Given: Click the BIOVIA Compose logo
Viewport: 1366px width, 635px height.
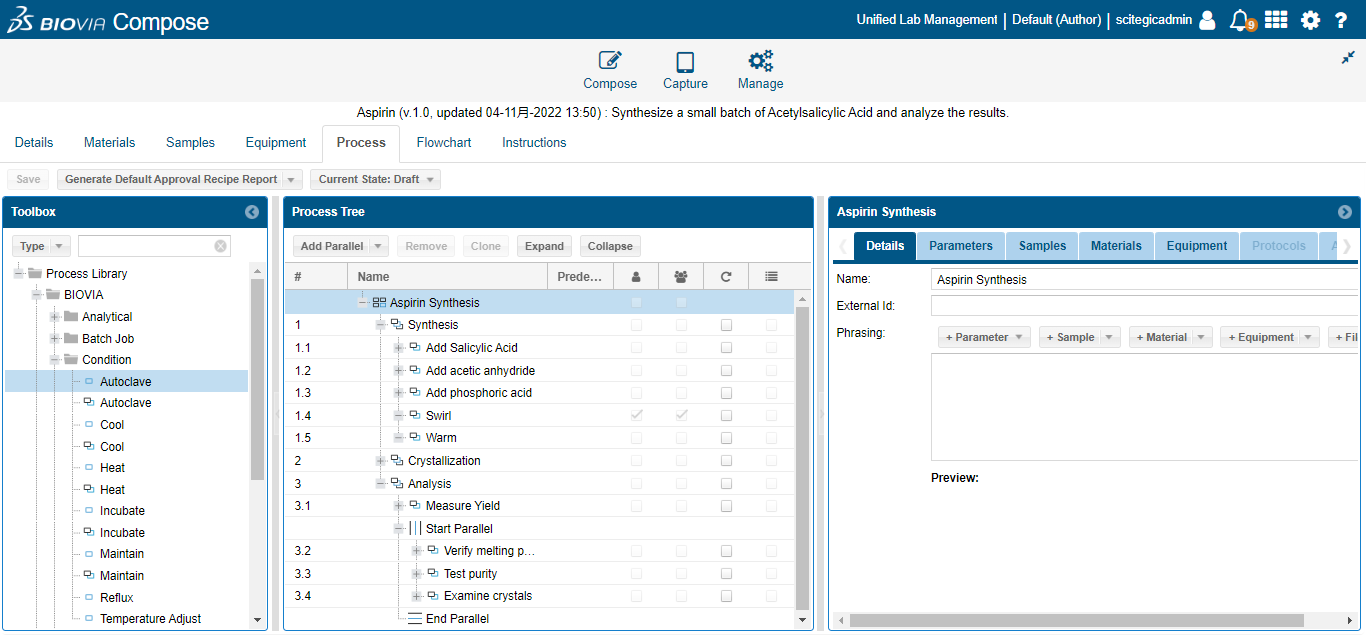Looking at the screenshot, I should 108,22.
